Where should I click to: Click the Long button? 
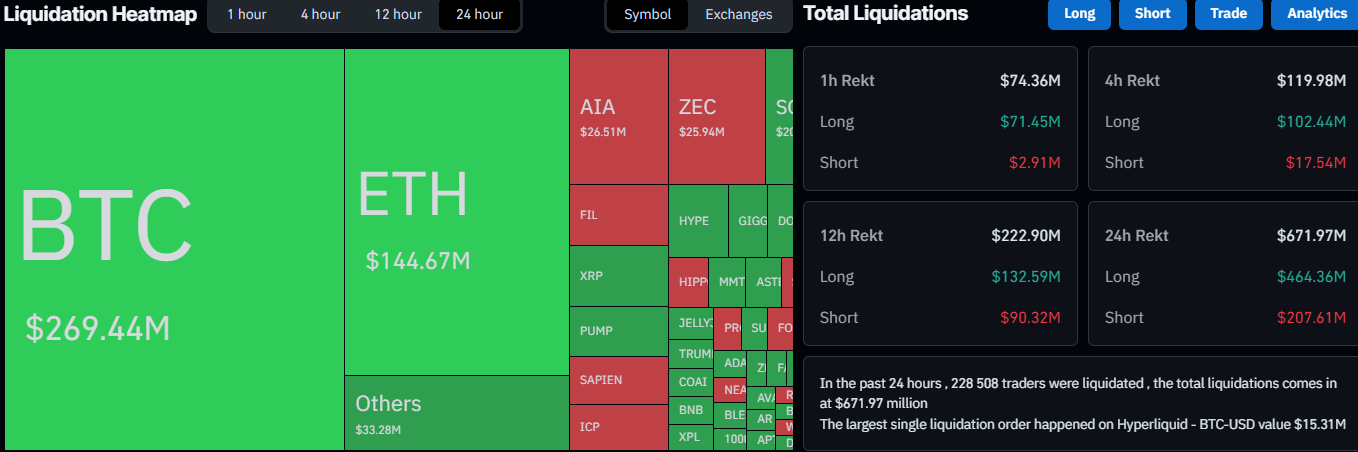[x=1079, y=14]
